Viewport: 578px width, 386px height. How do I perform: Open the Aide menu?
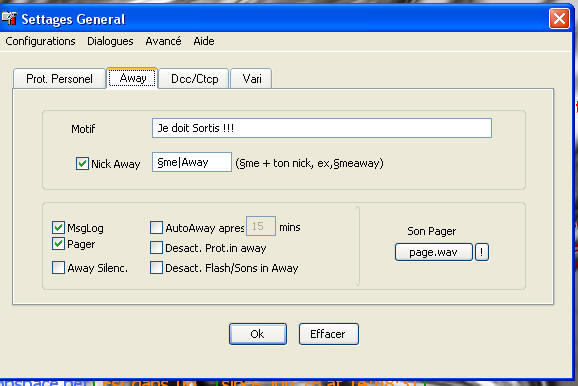[204, 41]
